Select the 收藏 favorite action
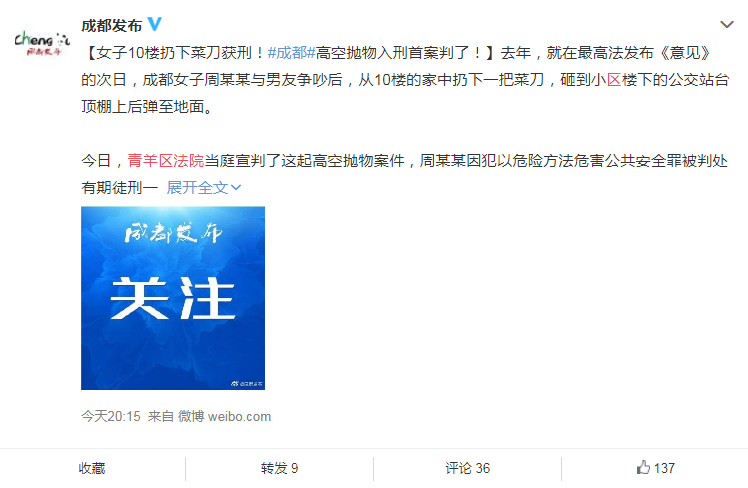Viewport: 748px width, 488px height. click(x=92, y=468)
